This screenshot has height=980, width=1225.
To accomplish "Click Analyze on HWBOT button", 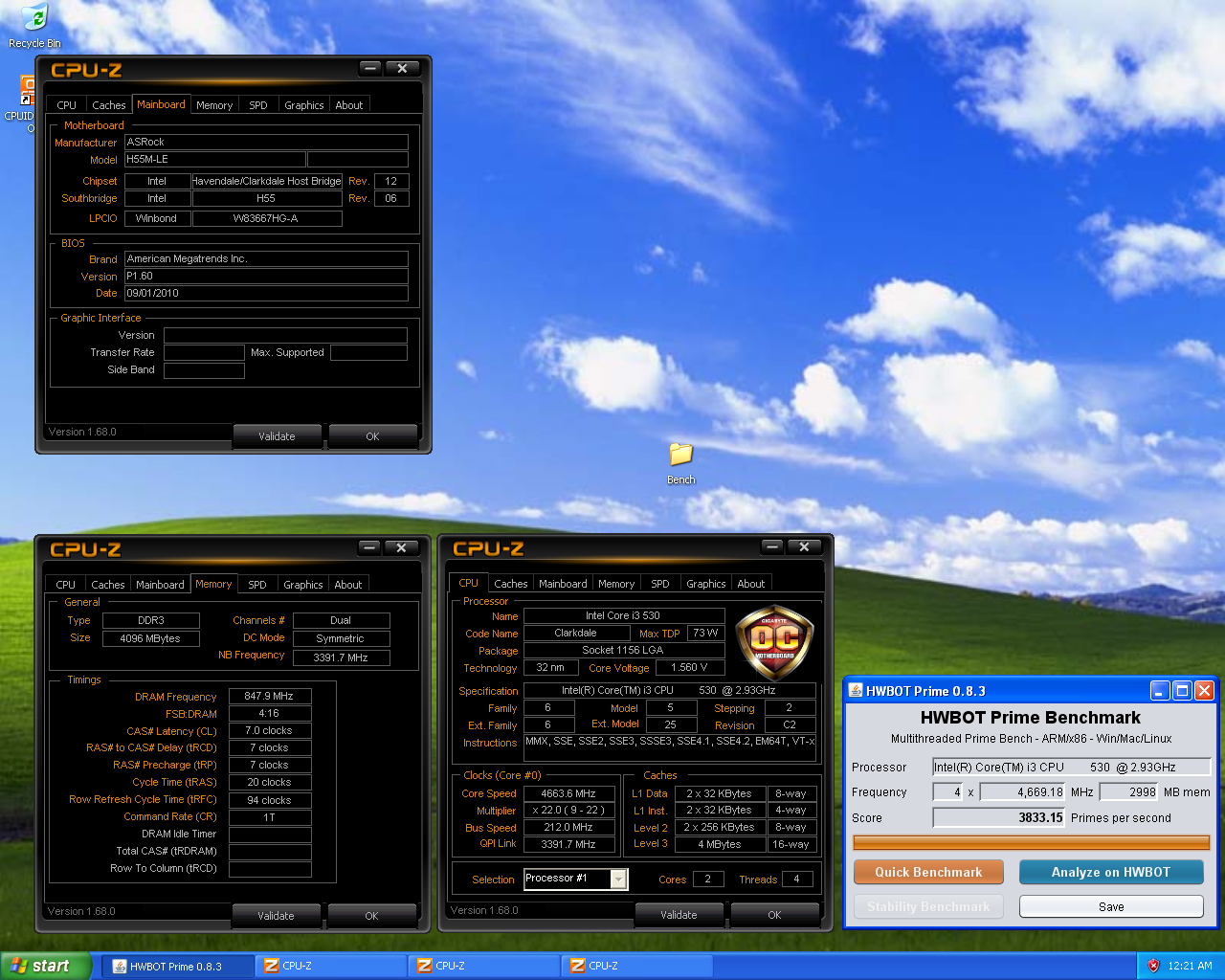I will pos(1111,872).
